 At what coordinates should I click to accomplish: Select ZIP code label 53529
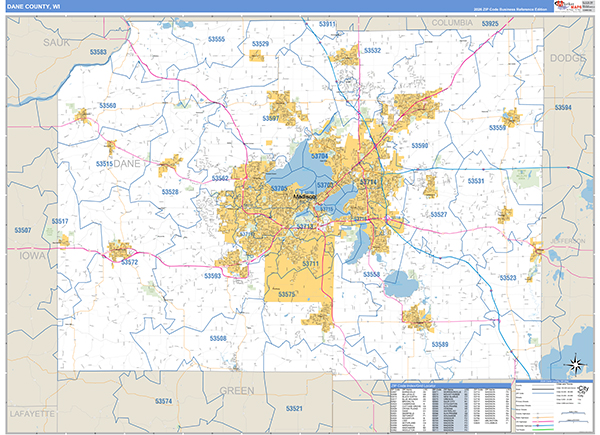pos(261,44)
